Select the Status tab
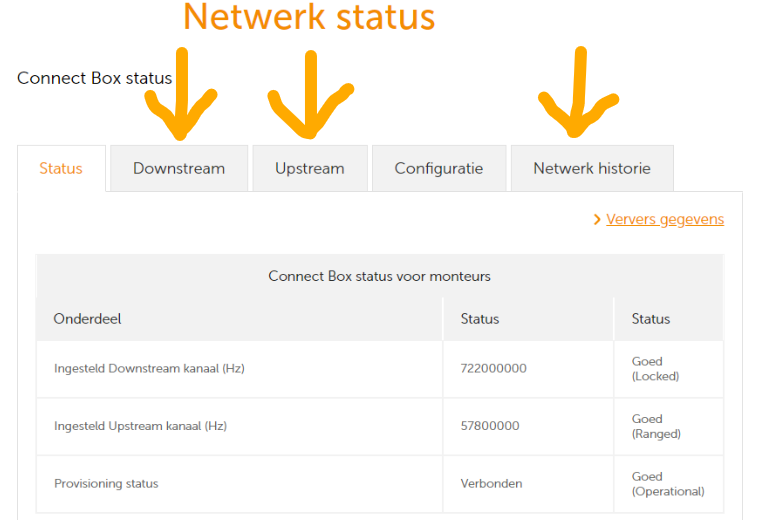 pos(61,168)
